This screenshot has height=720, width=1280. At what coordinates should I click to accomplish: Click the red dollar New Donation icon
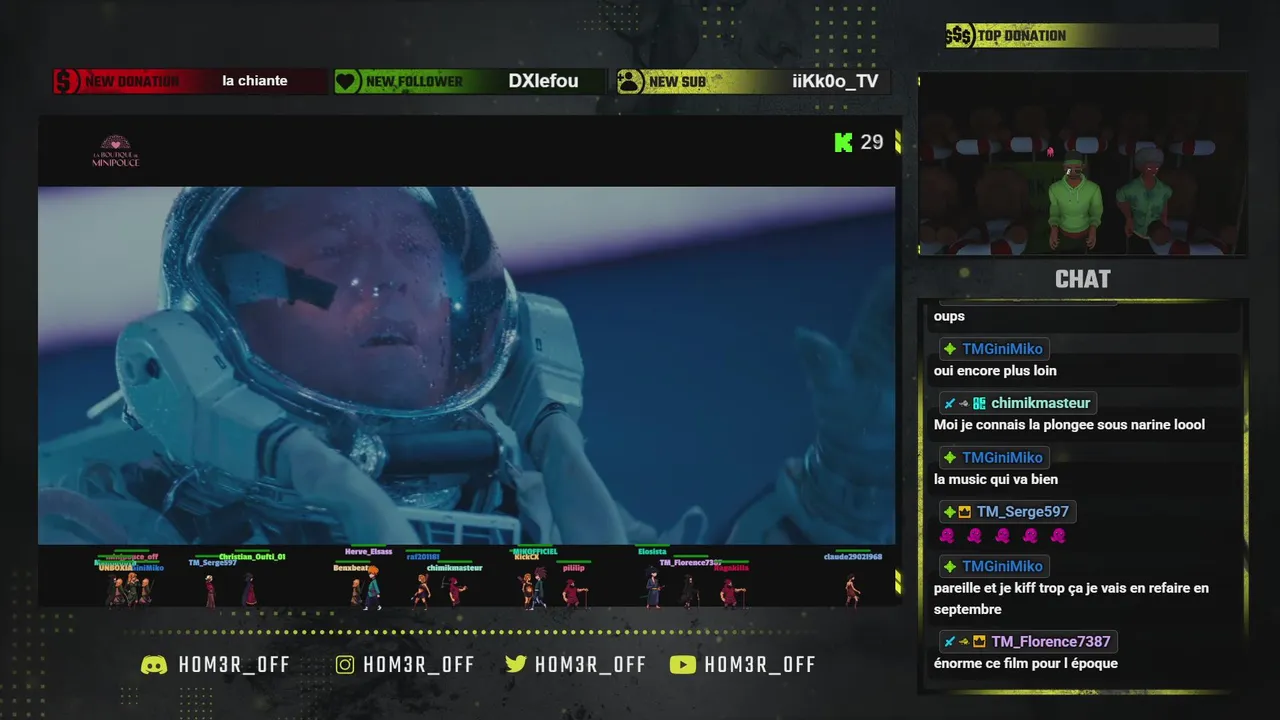point(67,81)
